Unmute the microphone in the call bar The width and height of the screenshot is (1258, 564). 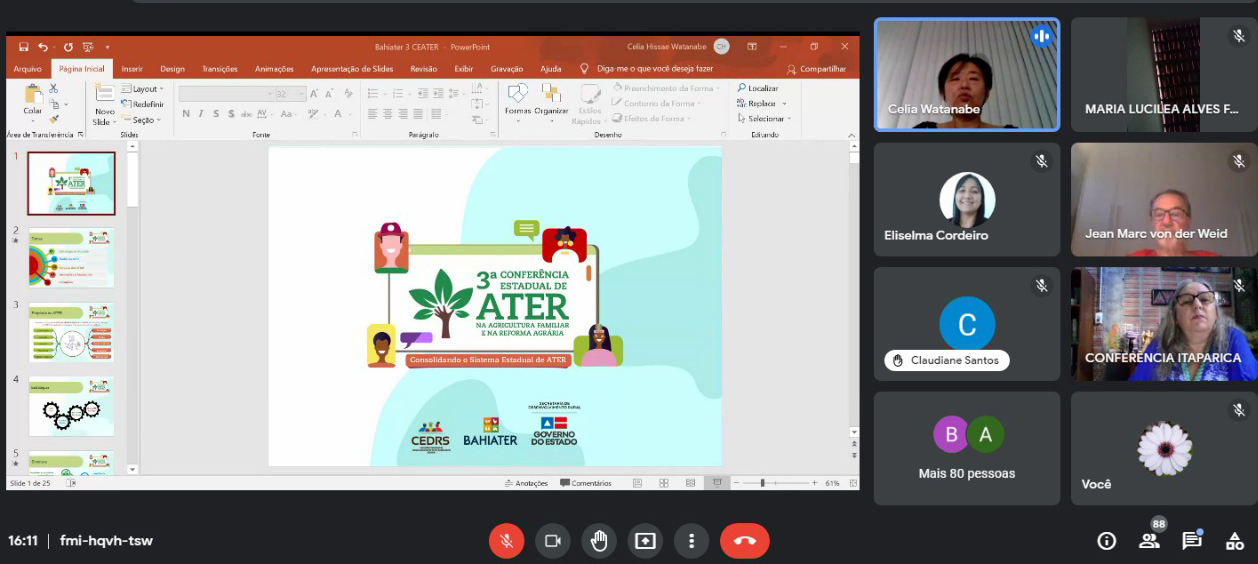click(x=506, y=541)
